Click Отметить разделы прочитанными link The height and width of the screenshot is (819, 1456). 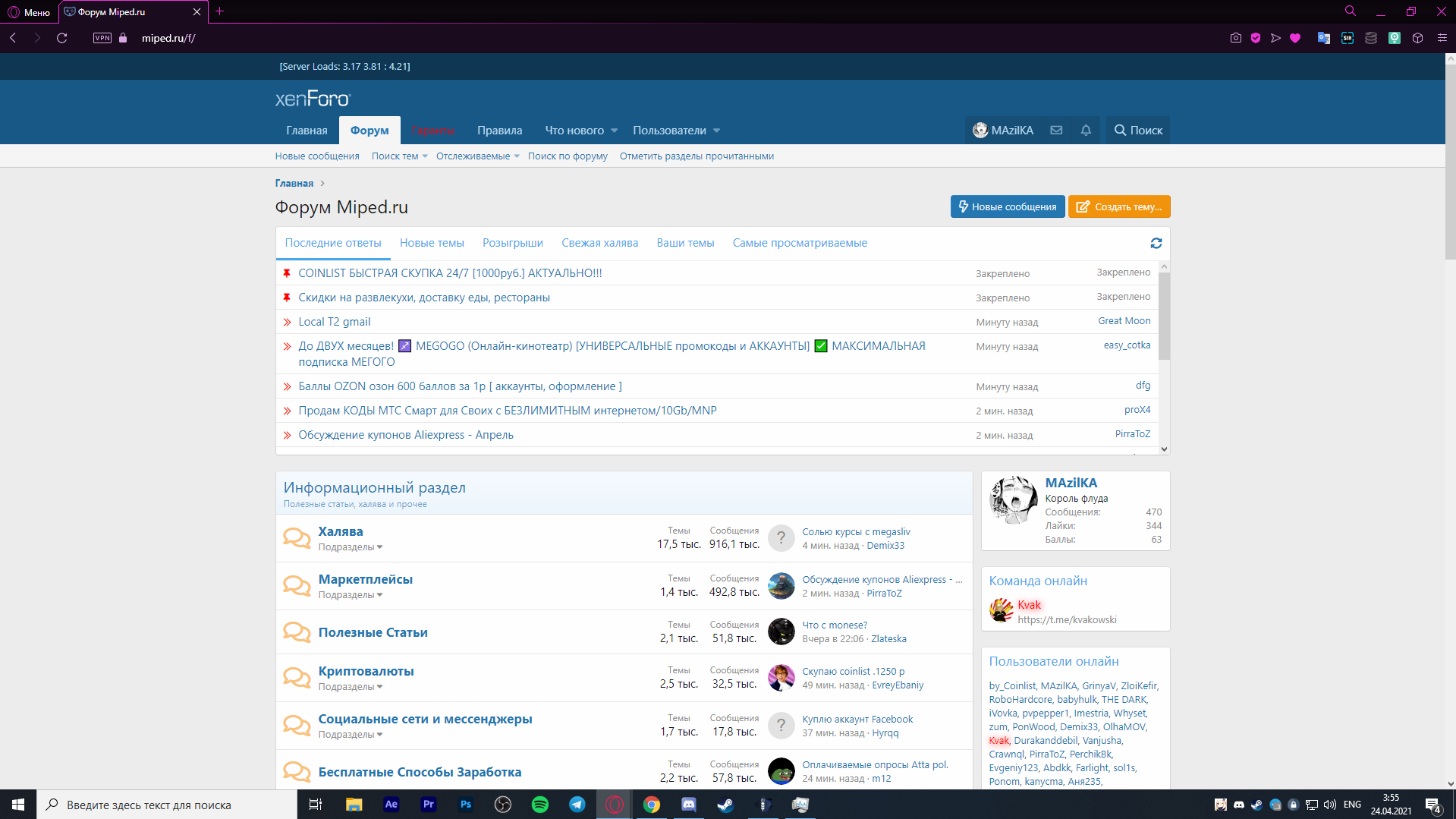coord(697,156)
